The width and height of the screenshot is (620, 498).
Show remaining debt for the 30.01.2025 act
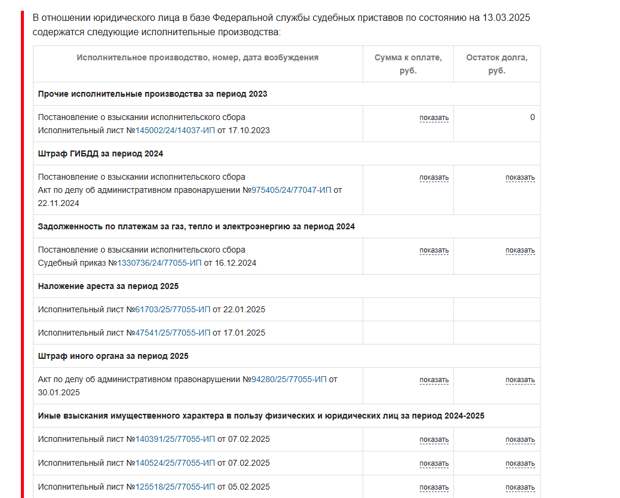(x=520, y=380)
